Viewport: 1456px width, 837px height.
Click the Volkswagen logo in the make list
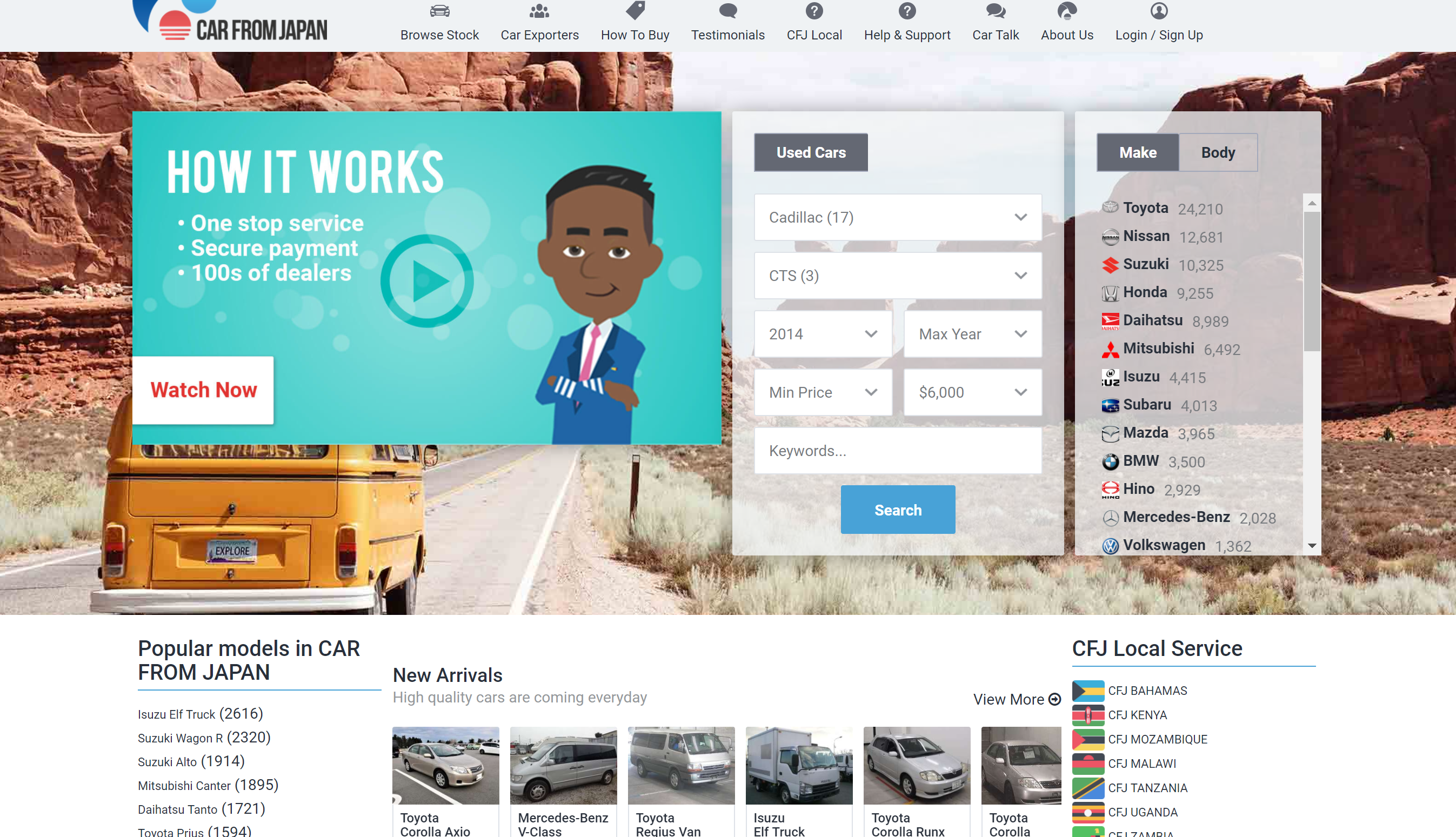click(1110, 546)
